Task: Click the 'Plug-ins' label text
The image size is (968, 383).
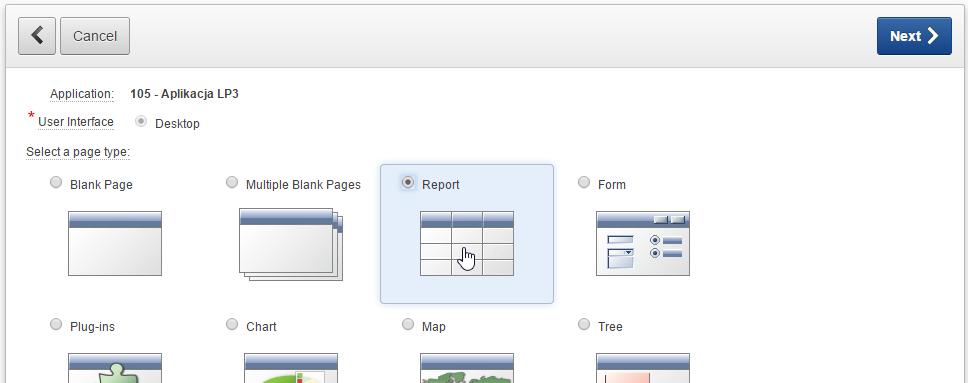Action: pos(92,327)
